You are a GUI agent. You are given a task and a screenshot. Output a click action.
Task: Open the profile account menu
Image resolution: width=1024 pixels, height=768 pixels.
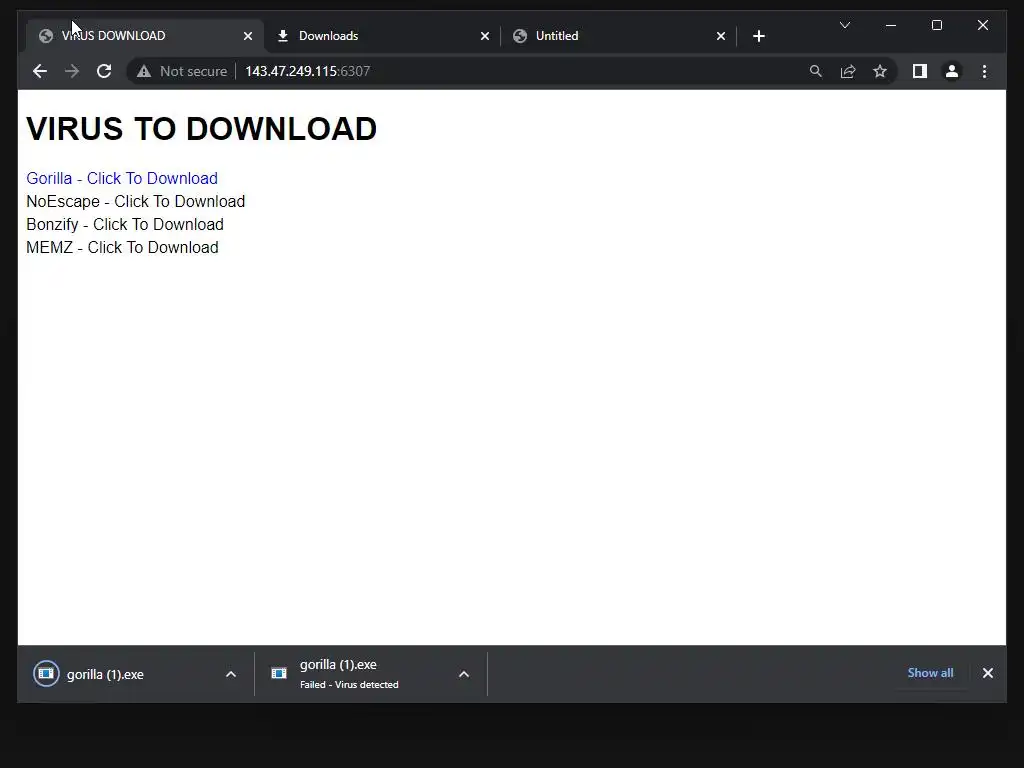952,71
